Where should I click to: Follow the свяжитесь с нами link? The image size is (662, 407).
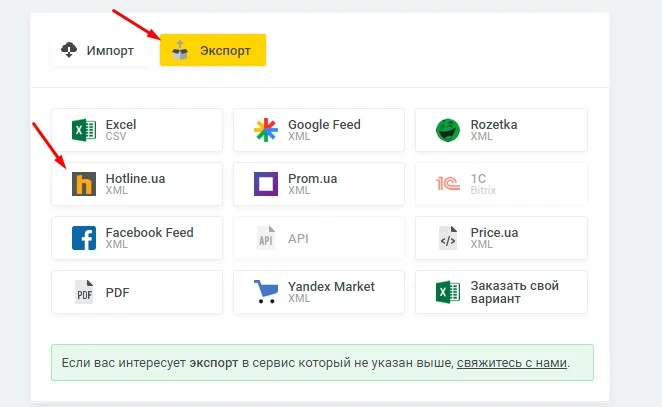(x=512, y=363)
